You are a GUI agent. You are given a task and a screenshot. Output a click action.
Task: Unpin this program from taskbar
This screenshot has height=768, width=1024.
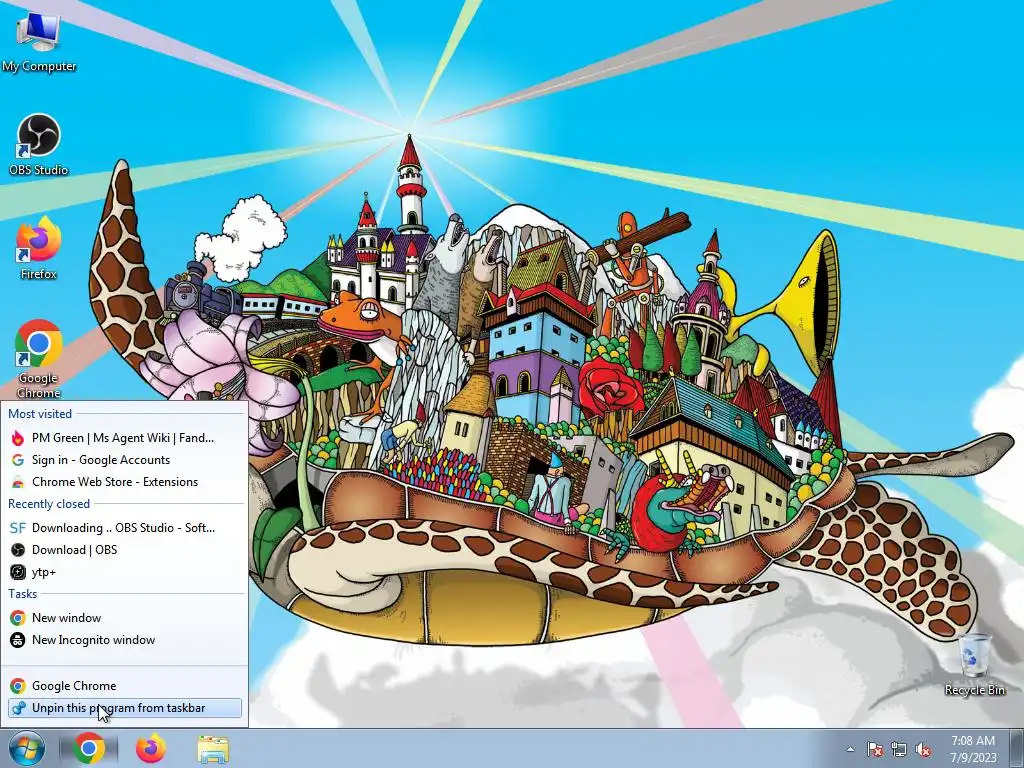[124, 708]
